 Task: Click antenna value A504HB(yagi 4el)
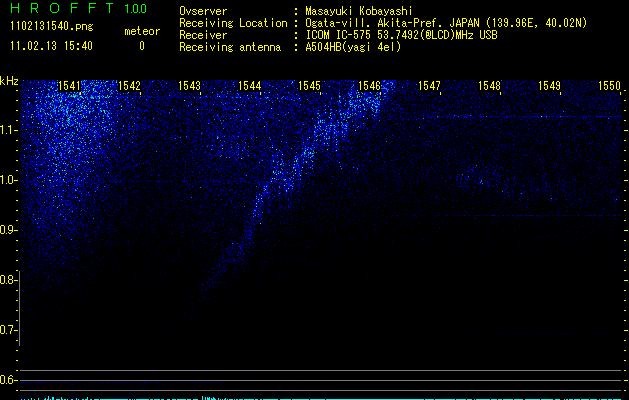353,47
